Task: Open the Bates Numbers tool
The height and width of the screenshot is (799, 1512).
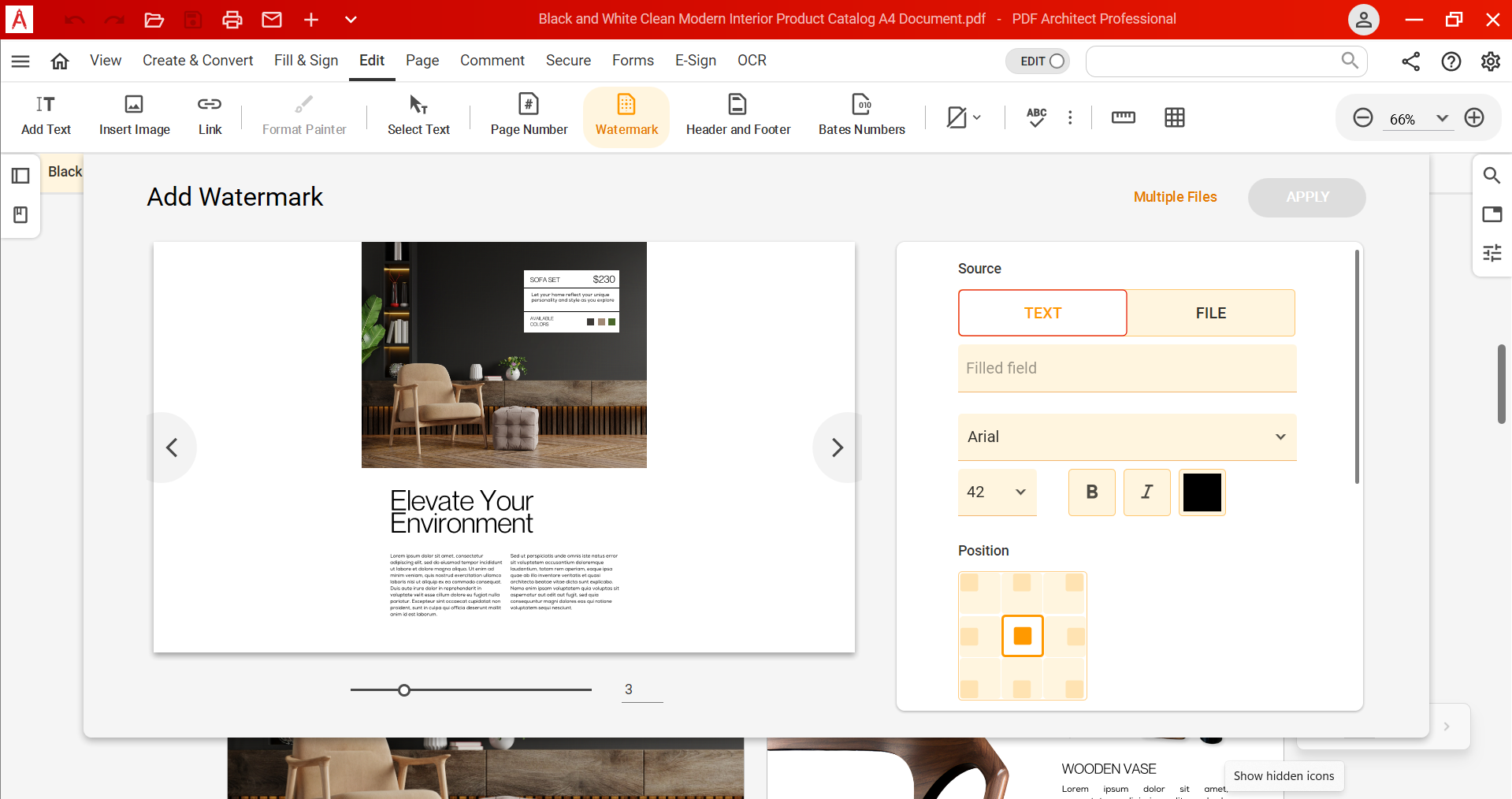Action: pos(861,114)
